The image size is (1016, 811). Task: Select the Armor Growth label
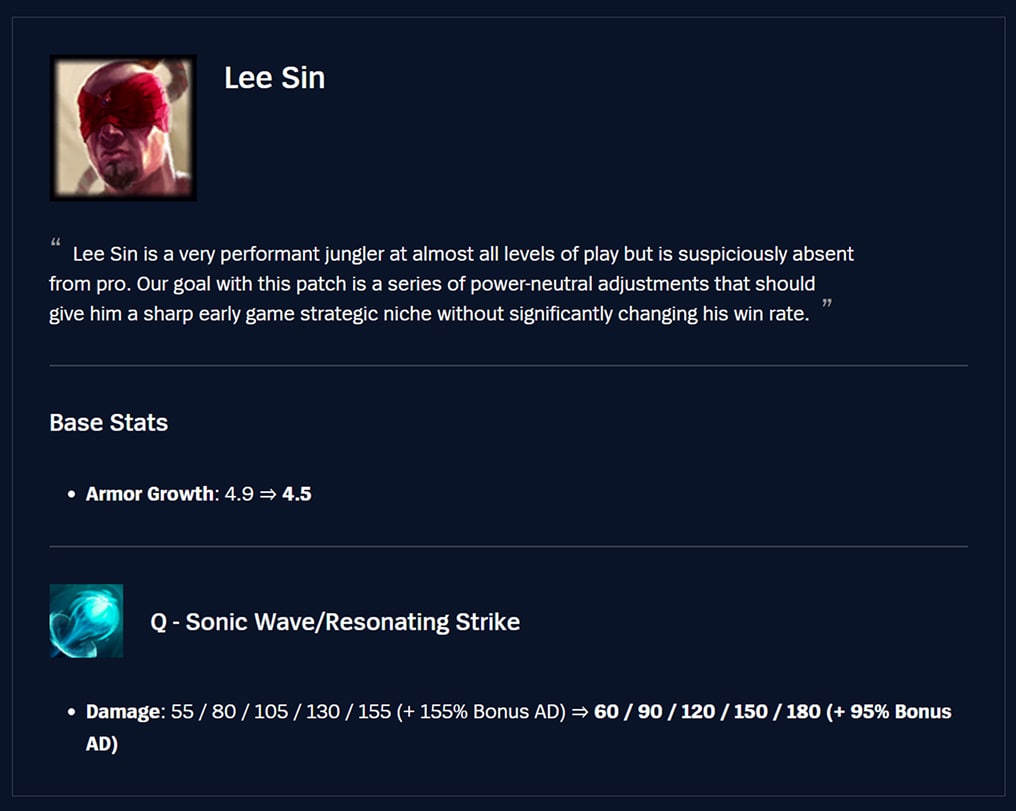click(x=150, y=494)
